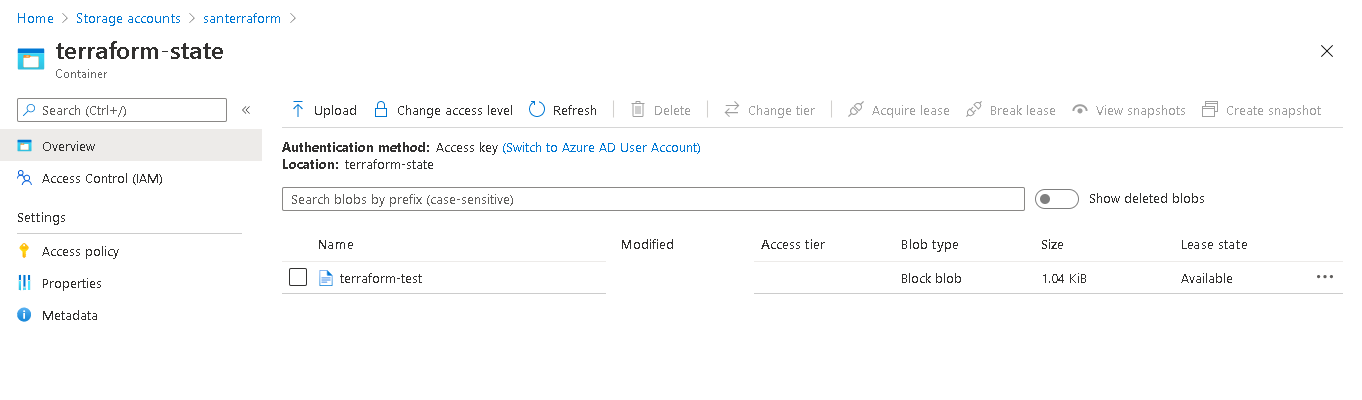Click the Access policy key icon
The image size is (1362, 400).
click(x=25, y=251)
